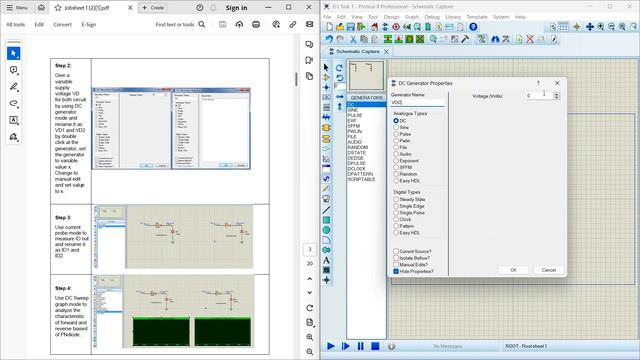Click the Zoom In magnifier in Proteus

(x=601, y=27)
